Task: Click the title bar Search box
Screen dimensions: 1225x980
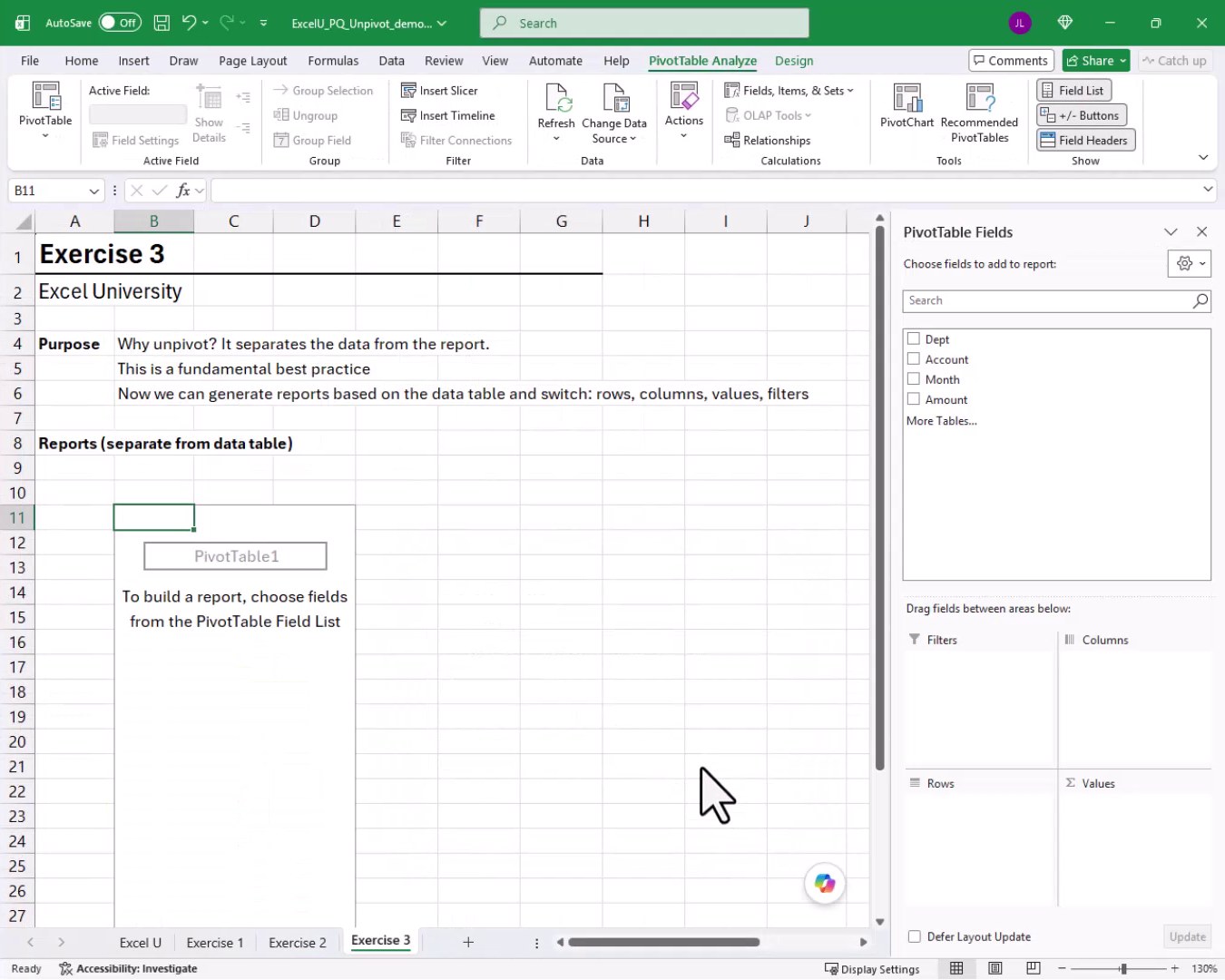Action: pos(644,23)
